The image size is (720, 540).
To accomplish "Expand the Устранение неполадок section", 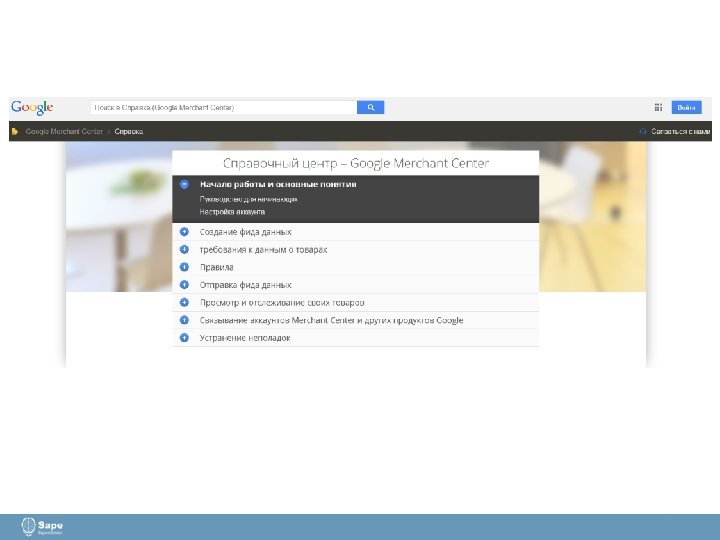I will point(184,338).
